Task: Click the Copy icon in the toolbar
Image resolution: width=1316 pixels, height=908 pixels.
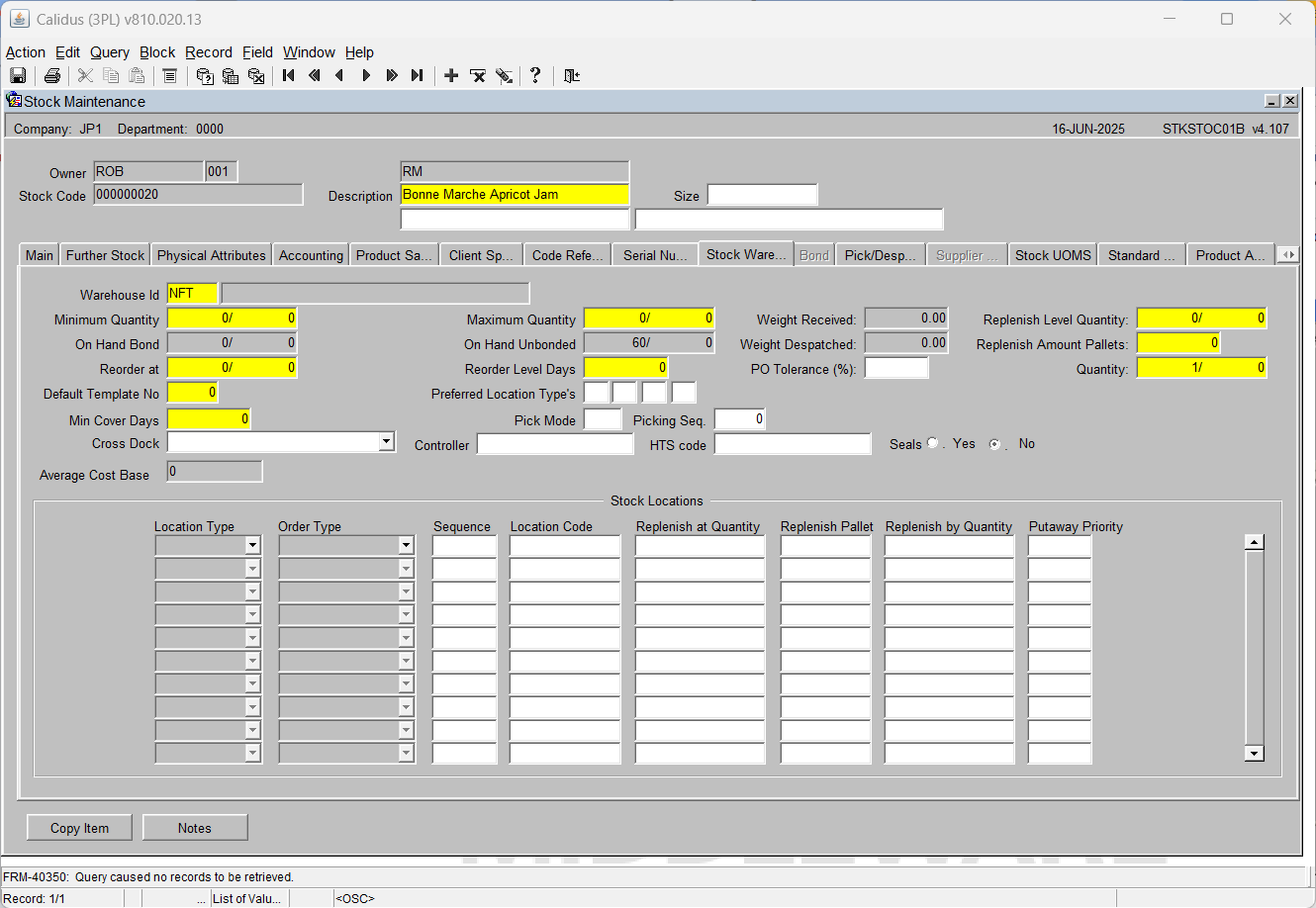Action: [x=111, y=75]
